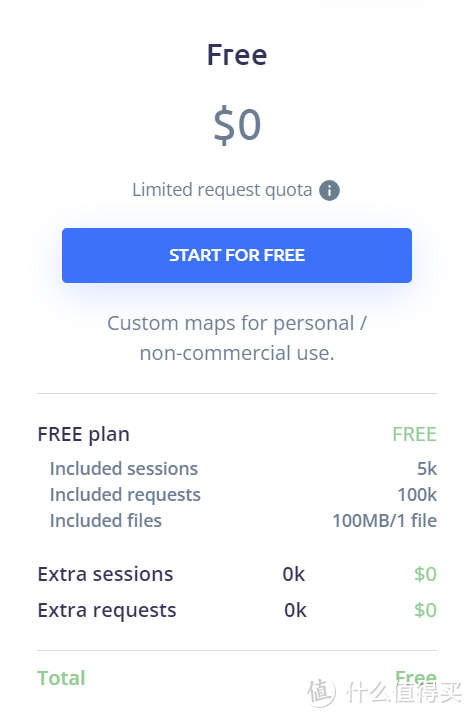Click the Included files label
The width and height of the screenshot is (473, 718).
(106, 521)
